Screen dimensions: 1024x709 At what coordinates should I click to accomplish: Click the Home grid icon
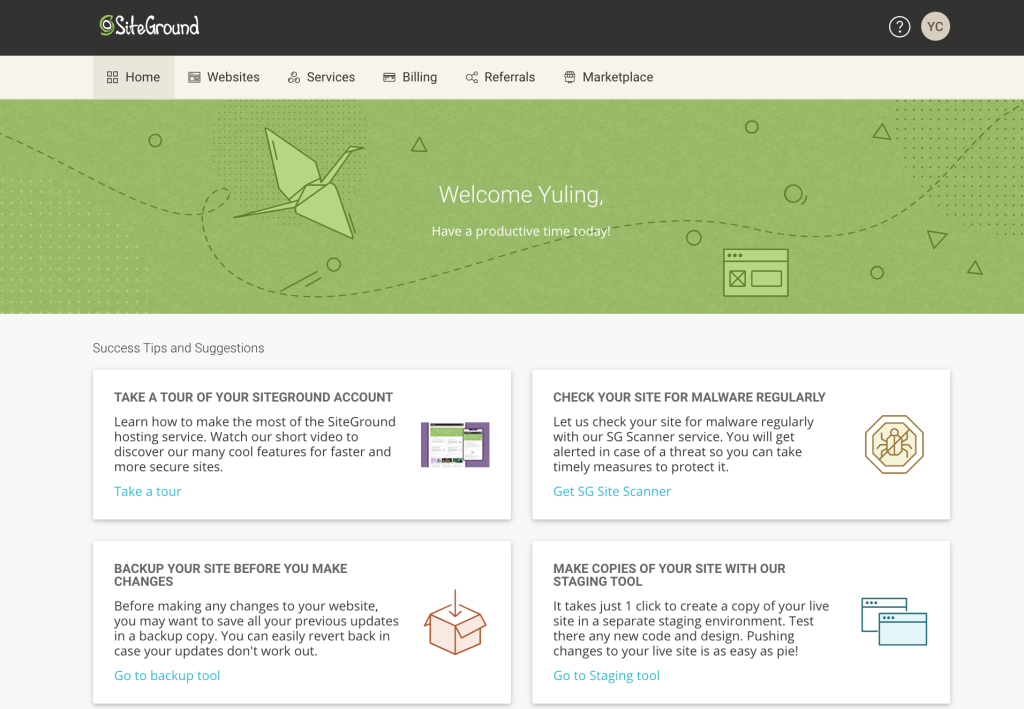point(112,77)
